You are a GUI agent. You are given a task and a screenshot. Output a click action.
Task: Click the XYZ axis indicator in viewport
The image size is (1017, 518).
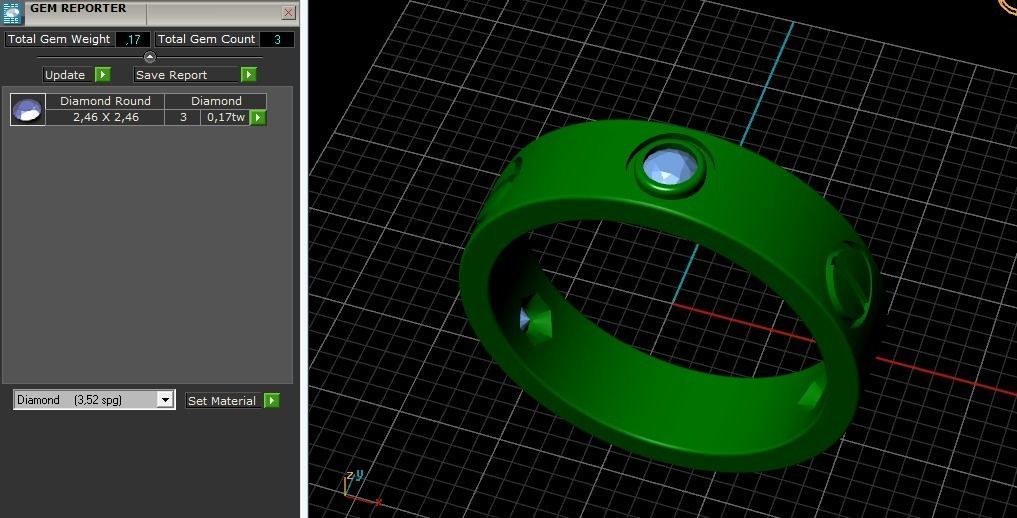tap(360, 488)
